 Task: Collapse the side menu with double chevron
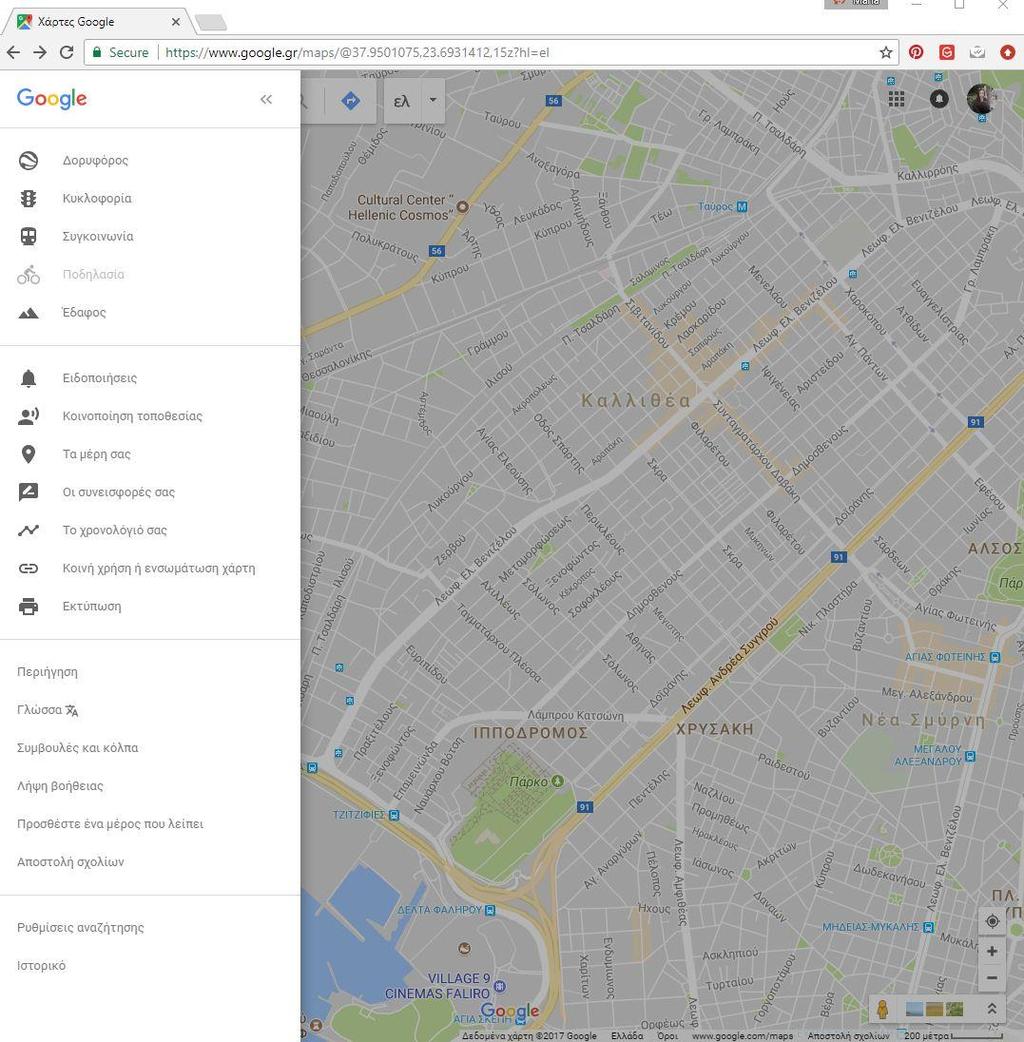(266, 100)
